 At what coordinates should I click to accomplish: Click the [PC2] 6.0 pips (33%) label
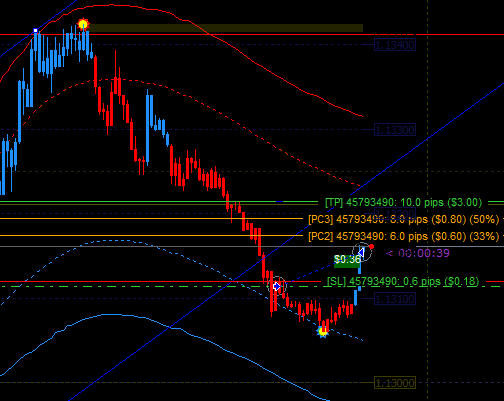403,236
